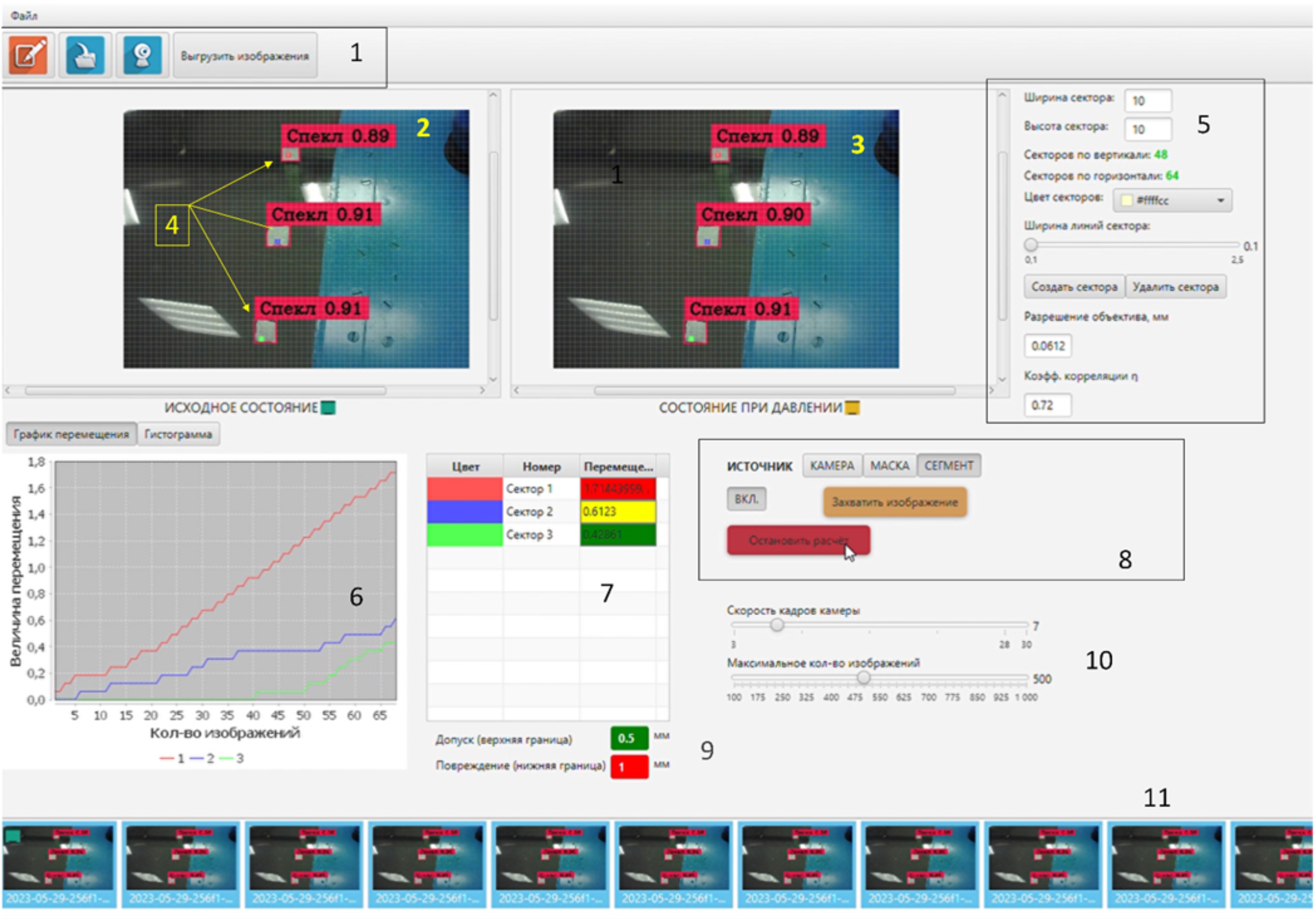Click the Скорость кадров камеры slider handle
The height and width of the screenshot is (919, 1316).
point(777,625)
